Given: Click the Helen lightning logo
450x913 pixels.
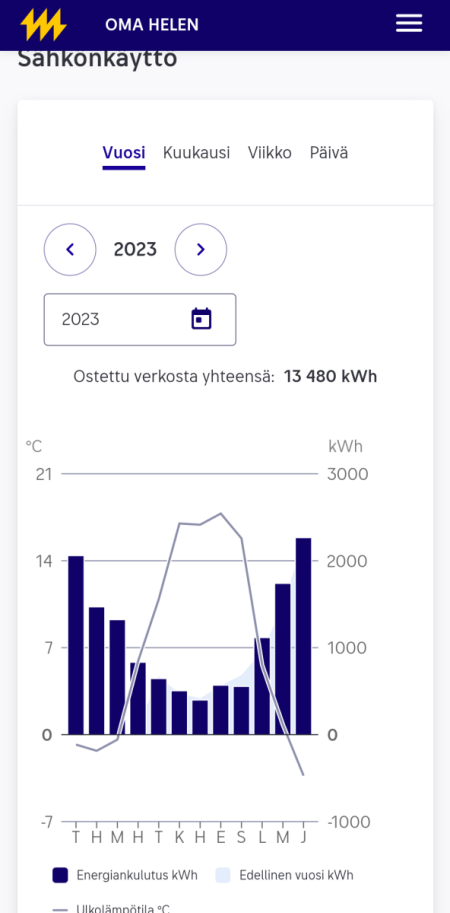Looking at the screenshot, I should pyautogui.click(x=44, y=25).
